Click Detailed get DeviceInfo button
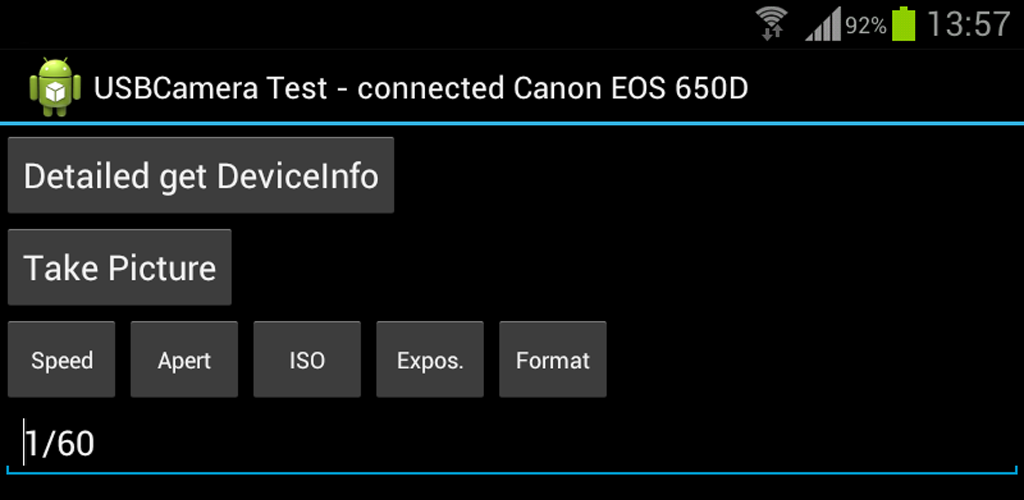The image size is (1024, 500). 200,175
